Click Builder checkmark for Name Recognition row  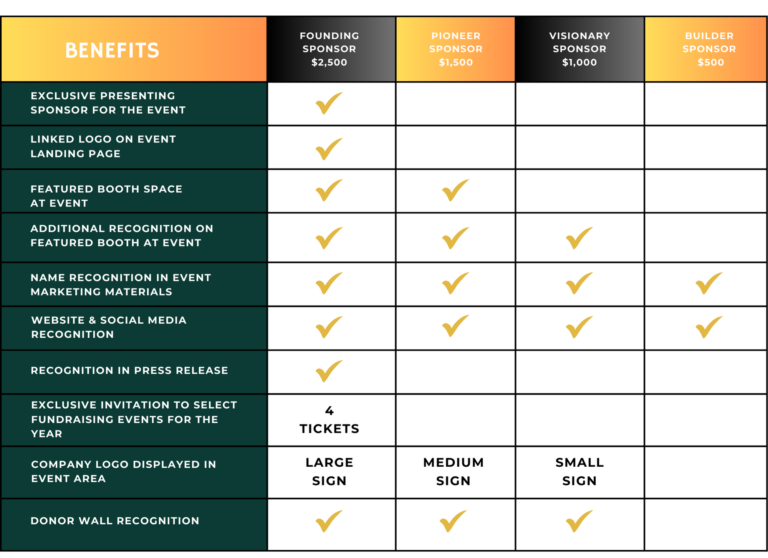(709, 284)
